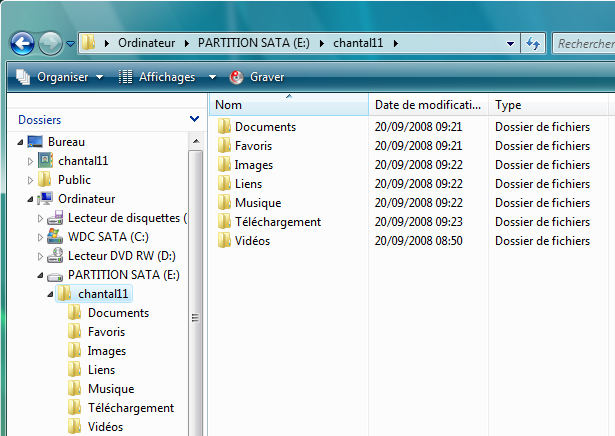
Task: Open the Organiser menu
Action: point(60,77)
